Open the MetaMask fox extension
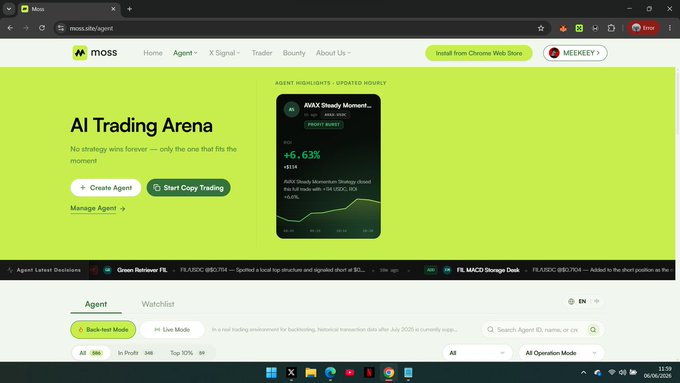The width and height of the screenshot is (680, 383). (563, 28)
